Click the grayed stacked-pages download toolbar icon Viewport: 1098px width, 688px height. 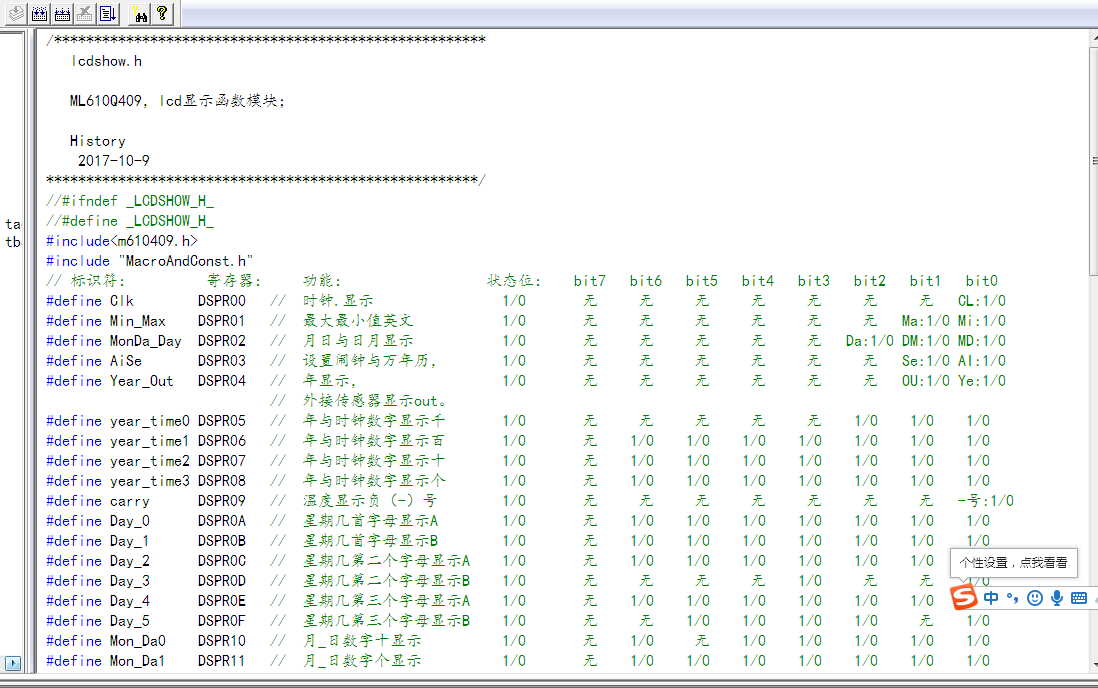tap(16, 13)
